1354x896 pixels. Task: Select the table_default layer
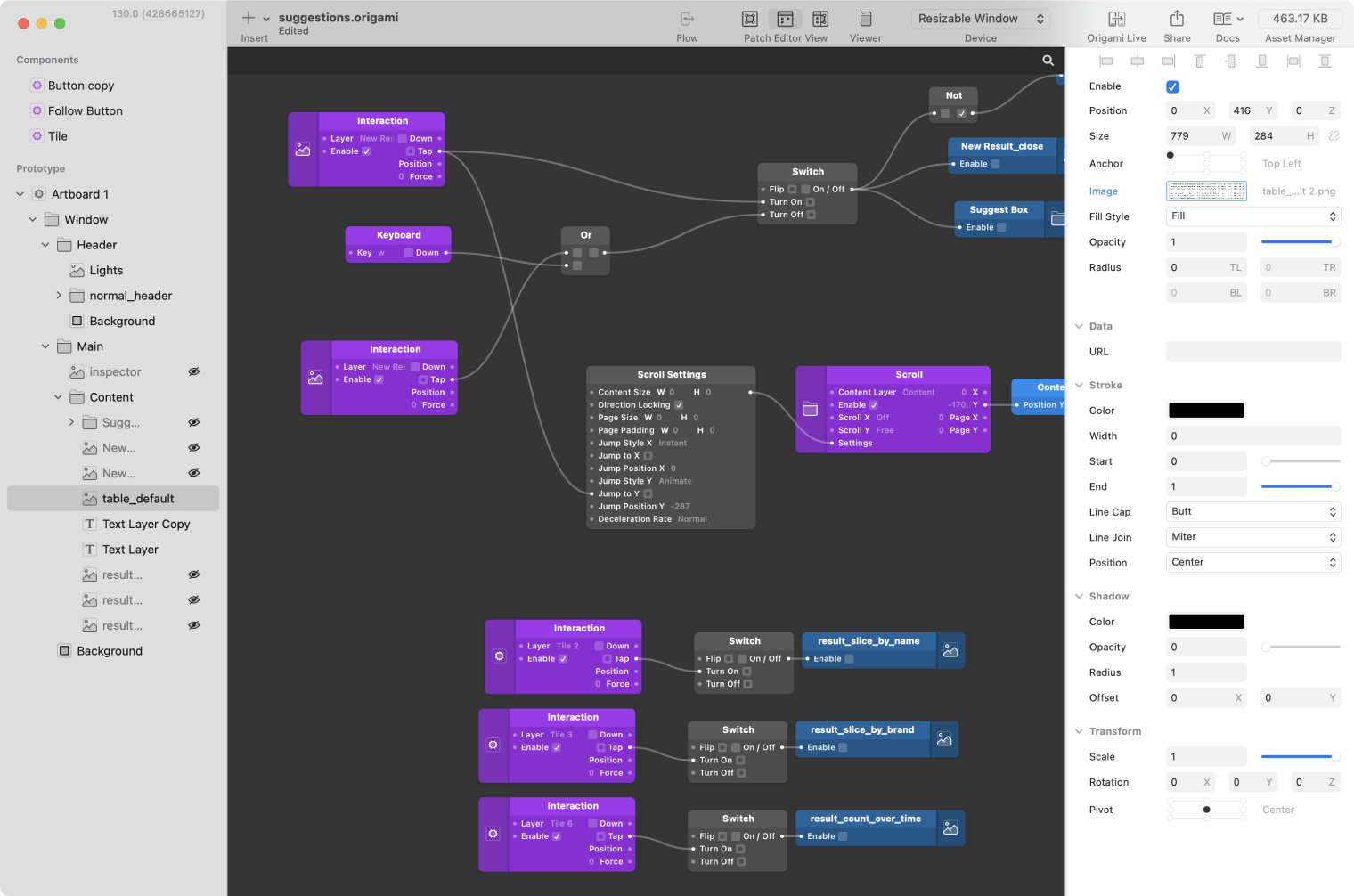pyautogui.click(x=113, y=499)
